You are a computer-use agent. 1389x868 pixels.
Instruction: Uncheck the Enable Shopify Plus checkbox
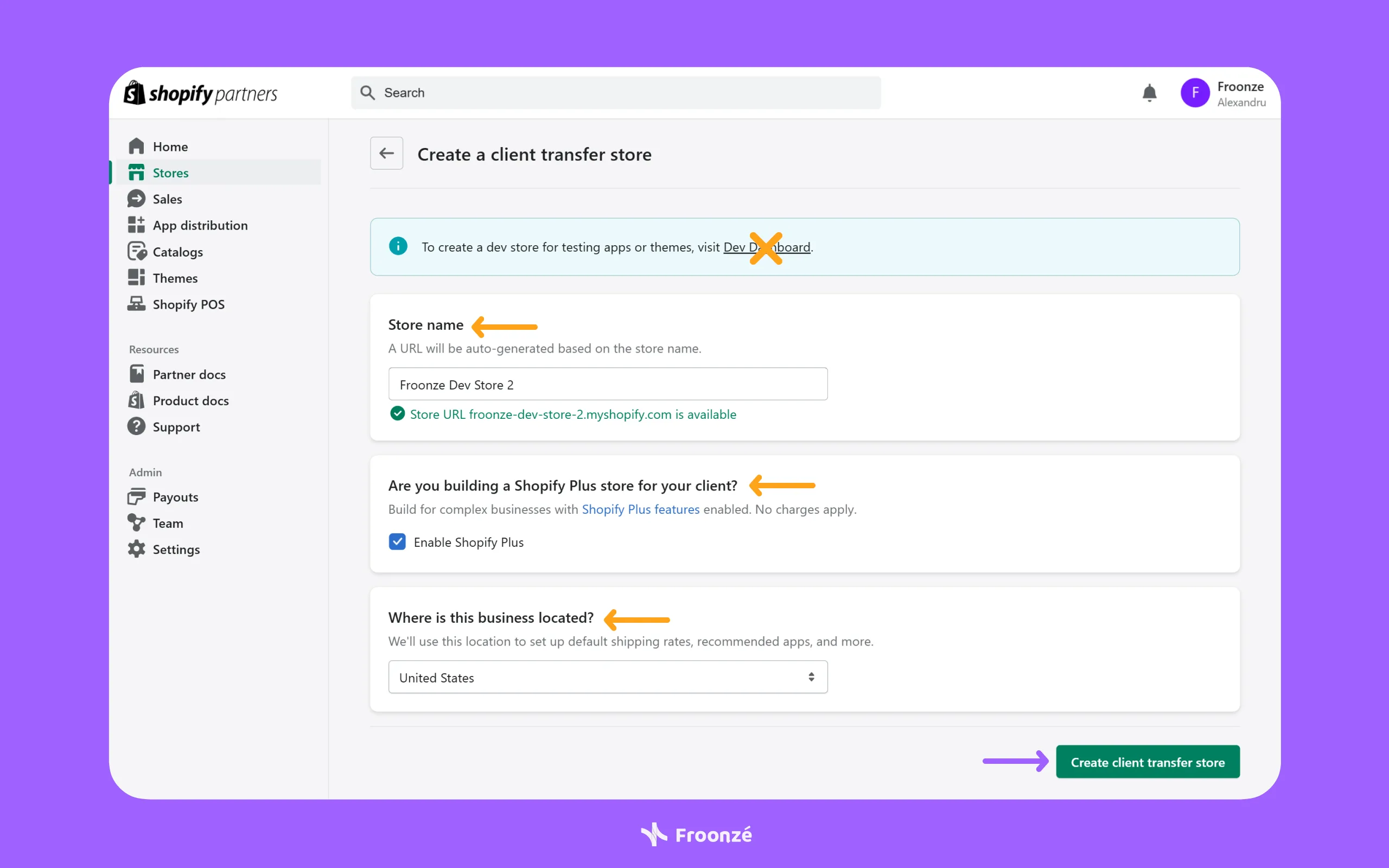click(398, 541)
